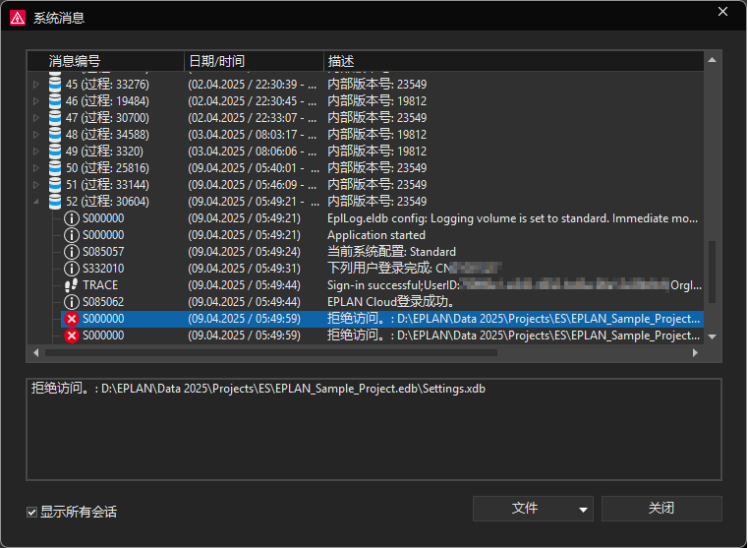The image size is (748, 548).
Task: Click the horizontal scrollbar thumb
Action: (x=271, y=353)
